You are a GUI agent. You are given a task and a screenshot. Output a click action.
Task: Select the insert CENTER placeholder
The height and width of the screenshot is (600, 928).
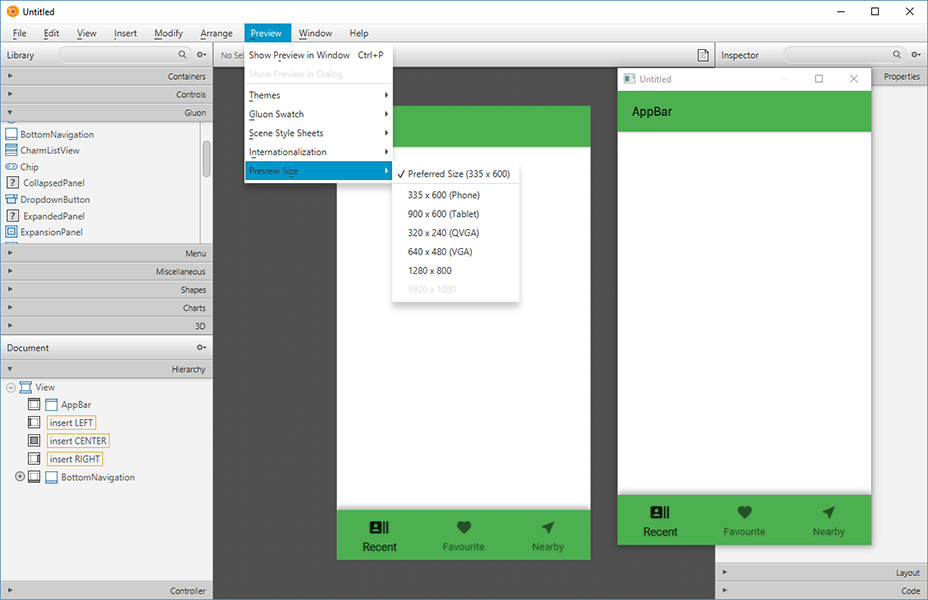click(78, 441)
